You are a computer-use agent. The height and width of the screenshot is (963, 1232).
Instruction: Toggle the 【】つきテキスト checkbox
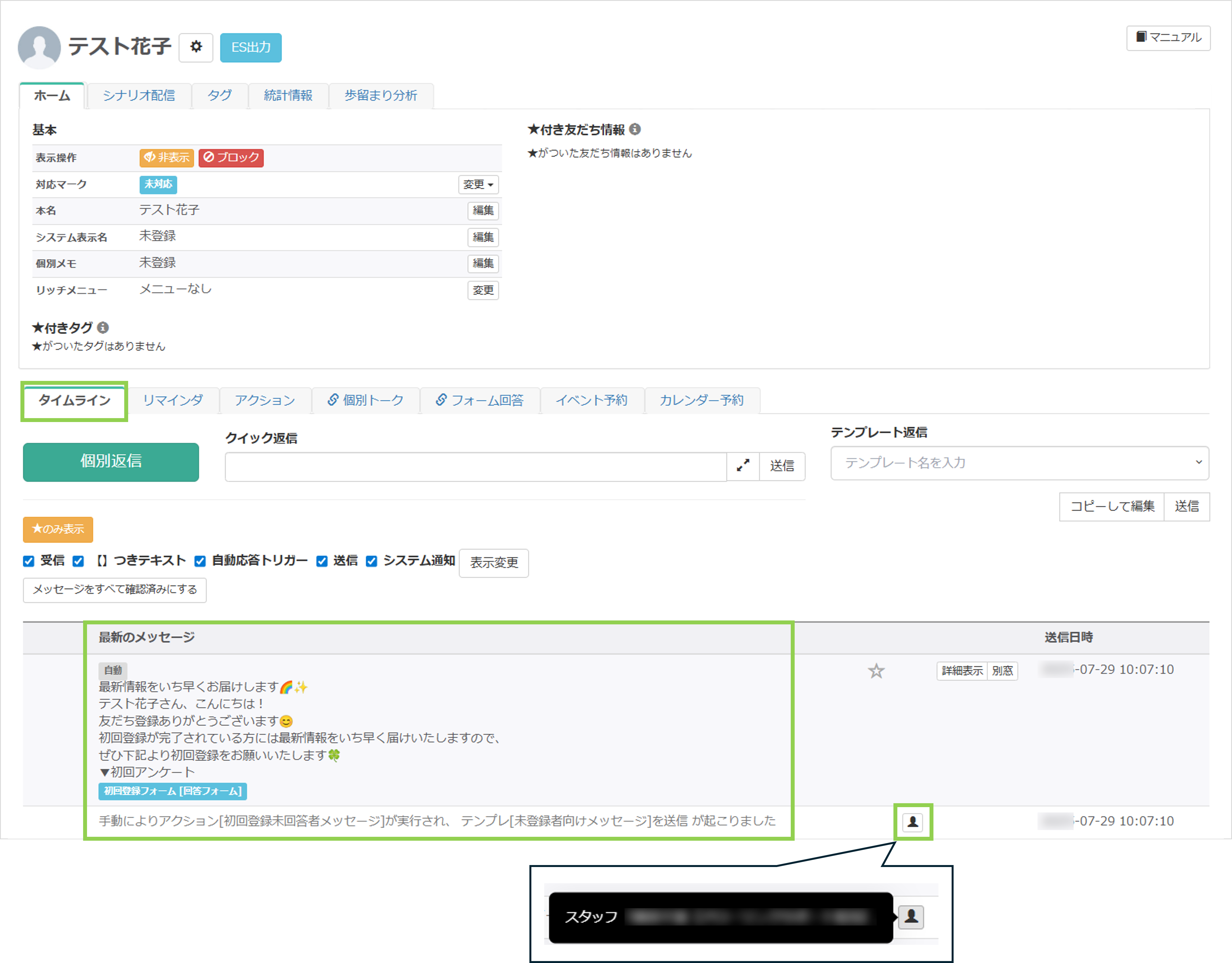(78, 561)
